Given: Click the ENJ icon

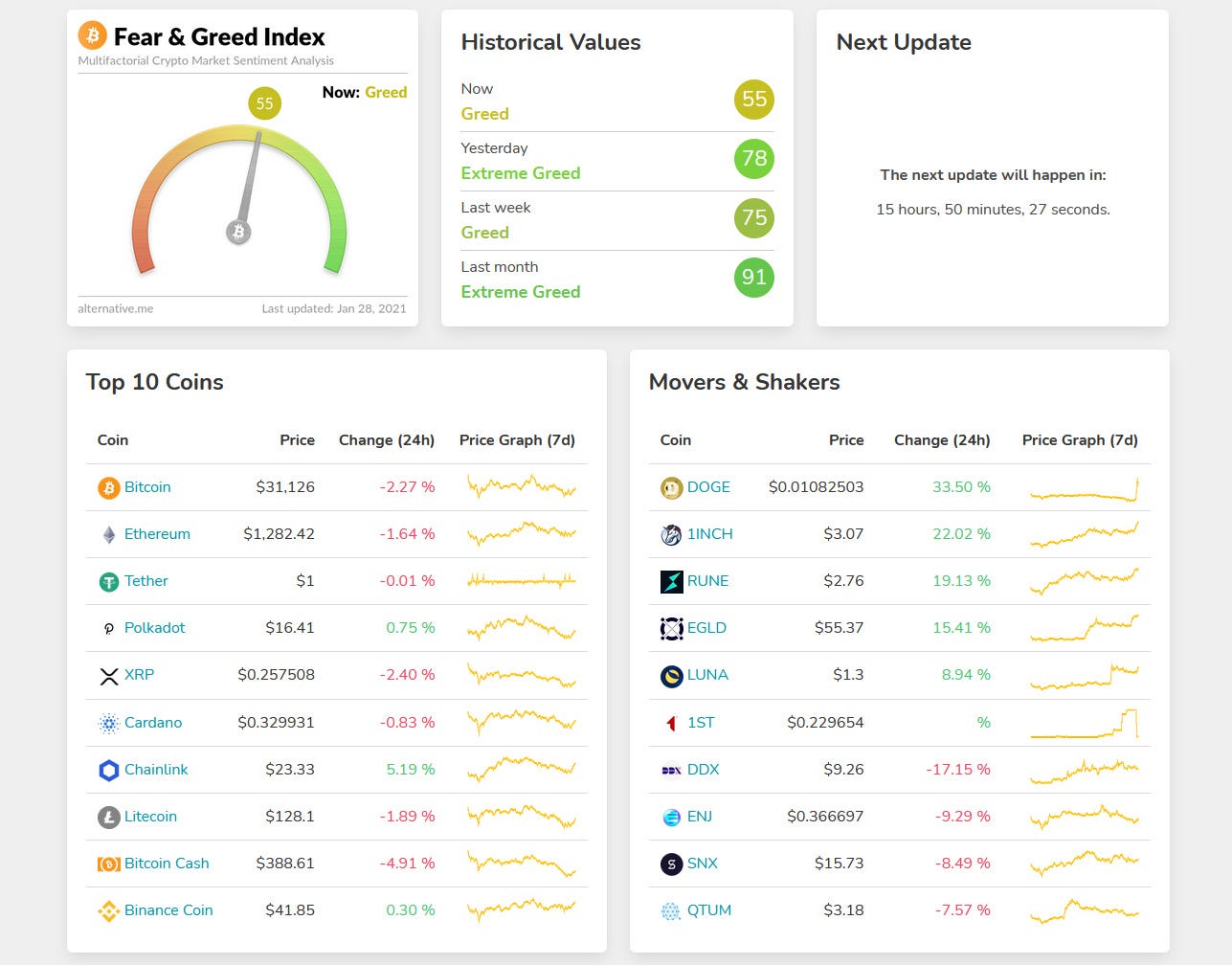Looking at the screenshot, I should point(672,817).
